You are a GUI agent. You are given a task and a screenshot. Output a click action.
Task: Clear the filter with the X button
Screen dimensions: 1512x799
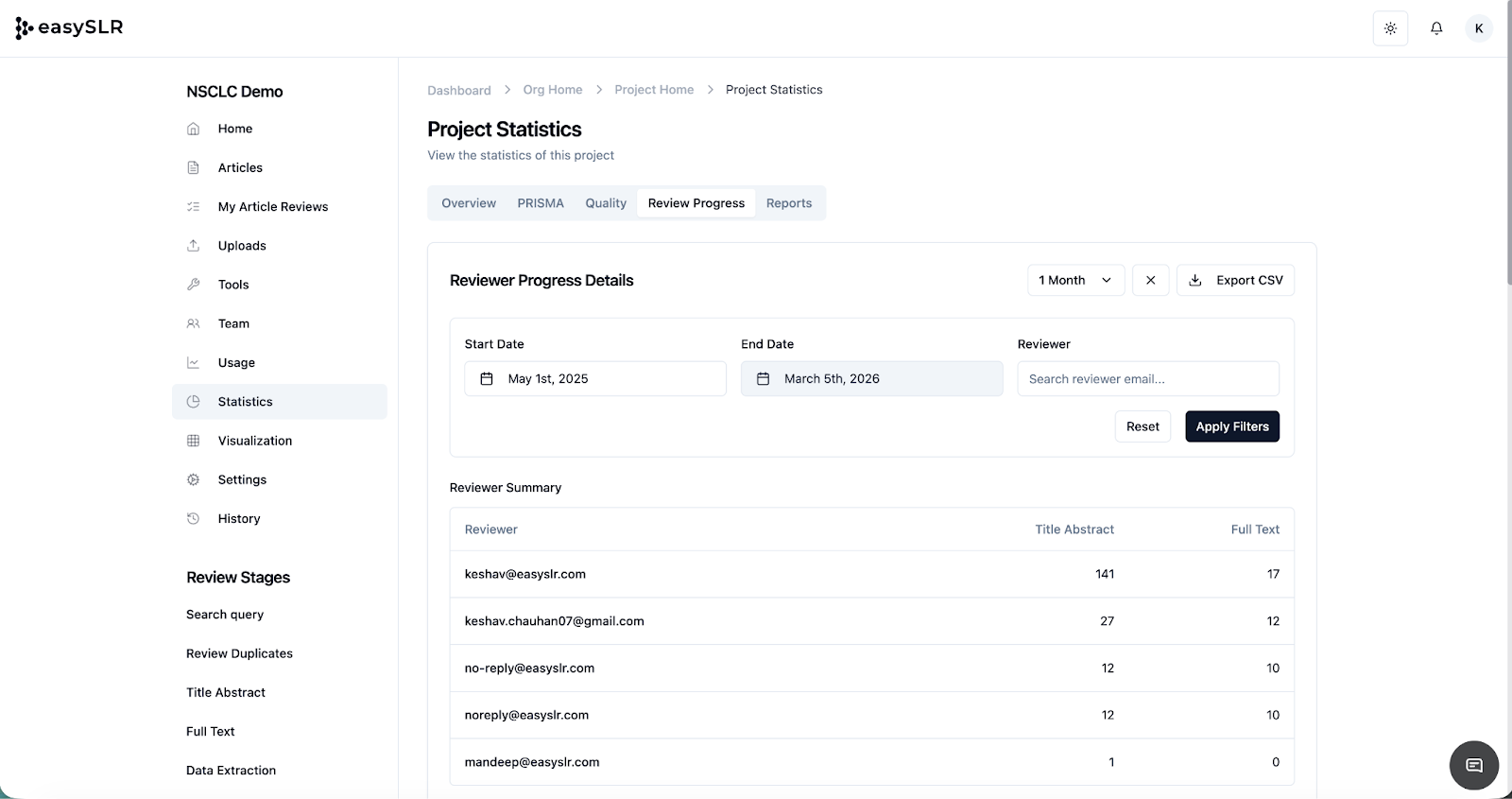[x=1150, y=280]
